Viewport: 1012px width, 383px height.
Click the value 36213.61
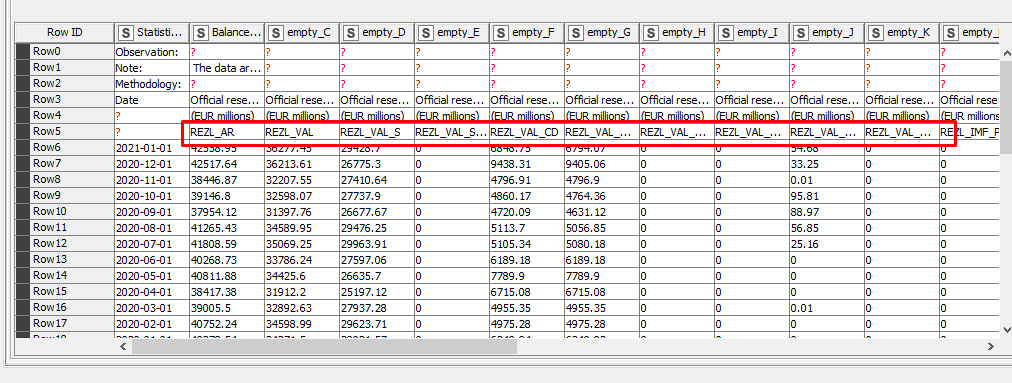pos(301,164)
